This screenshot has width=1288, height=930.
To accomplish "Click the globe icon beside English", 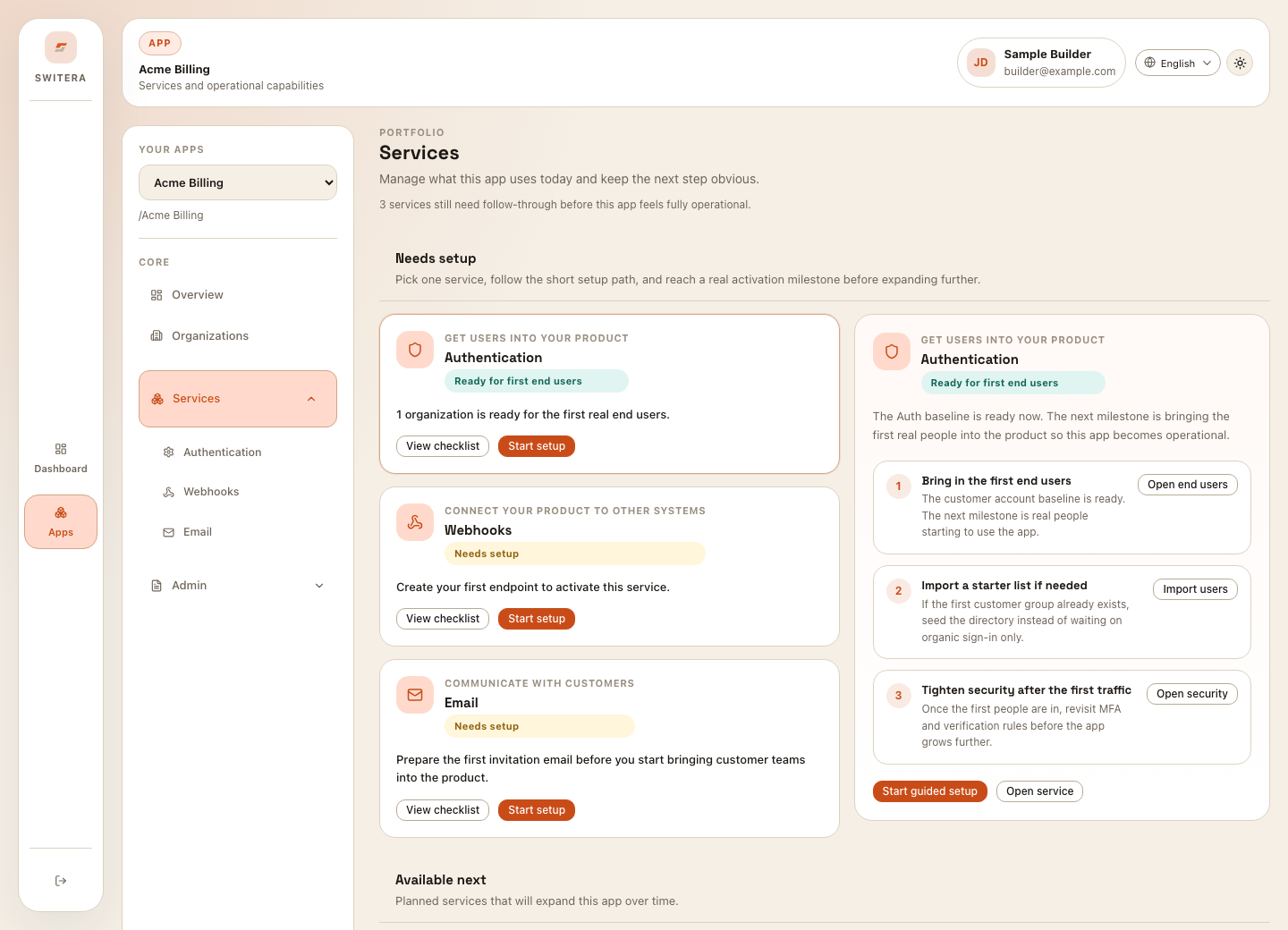I will [1150, 63].
